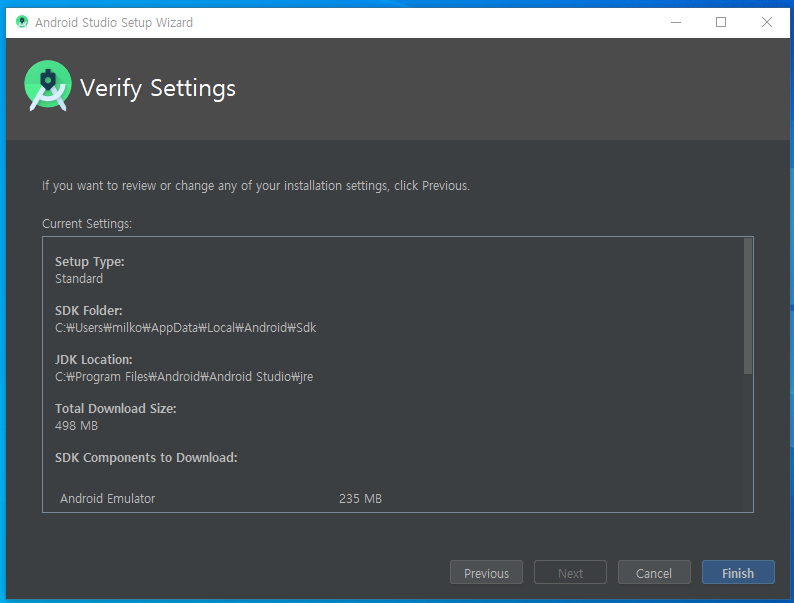Viewport: 794px width, 603px height.
Task: Click the 'Current Settings:' label
Action: click(87, 223)
